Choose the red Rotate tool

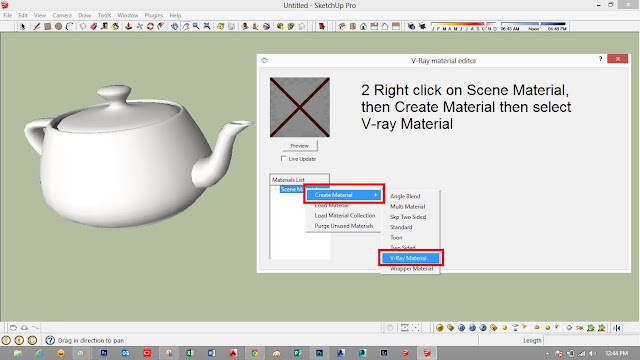click(x=150, y=27)
